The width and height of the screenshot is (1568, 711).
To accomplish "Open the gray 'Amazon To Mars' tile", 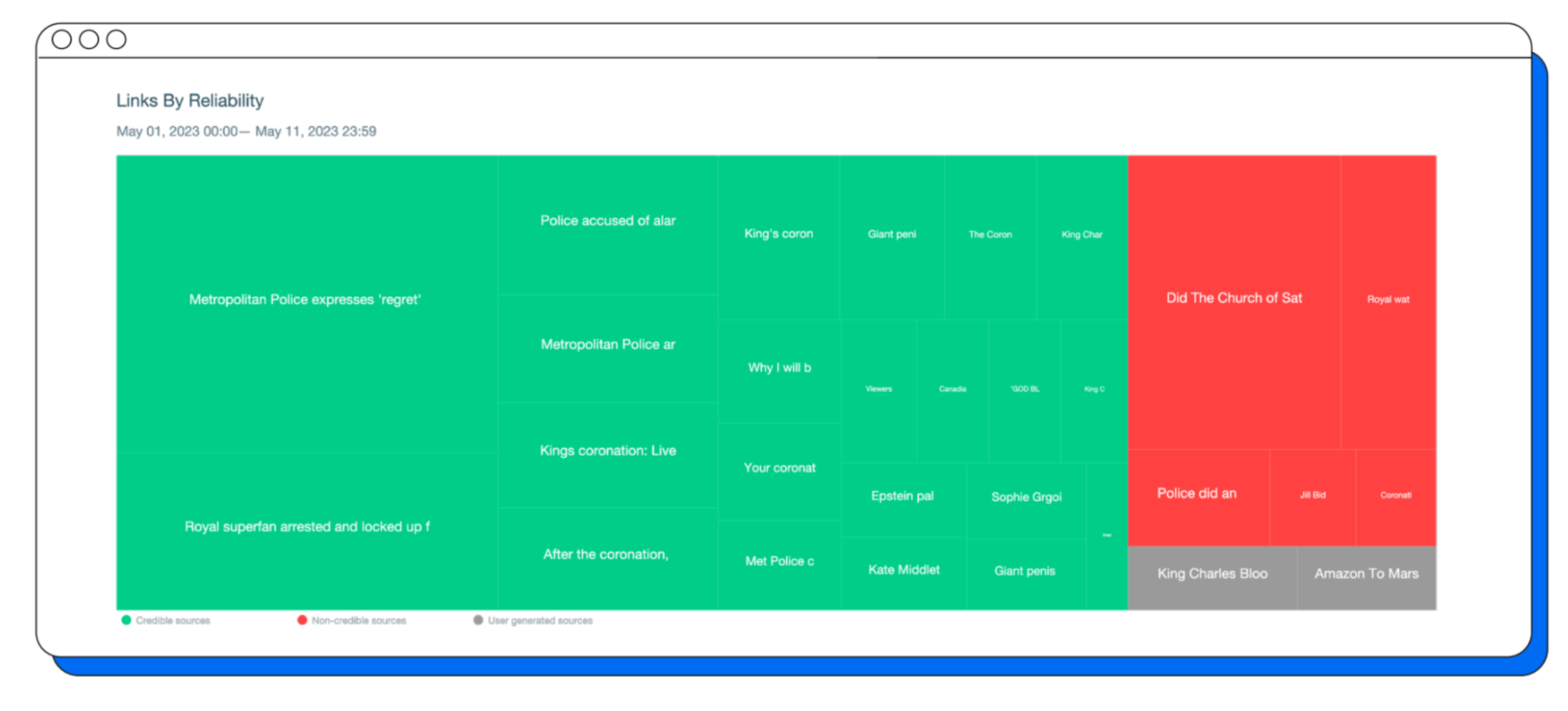I will (1366, 574).
